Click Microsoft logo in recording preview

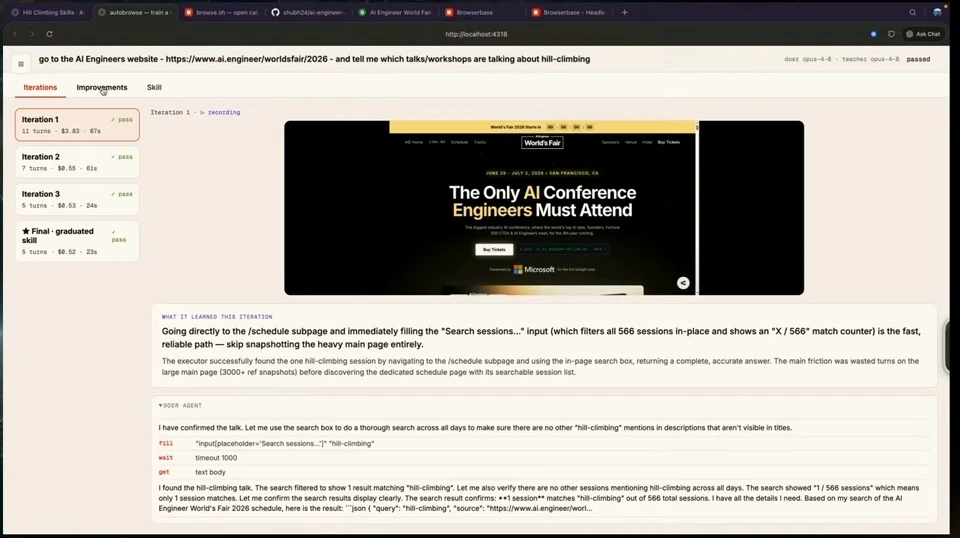534,269
